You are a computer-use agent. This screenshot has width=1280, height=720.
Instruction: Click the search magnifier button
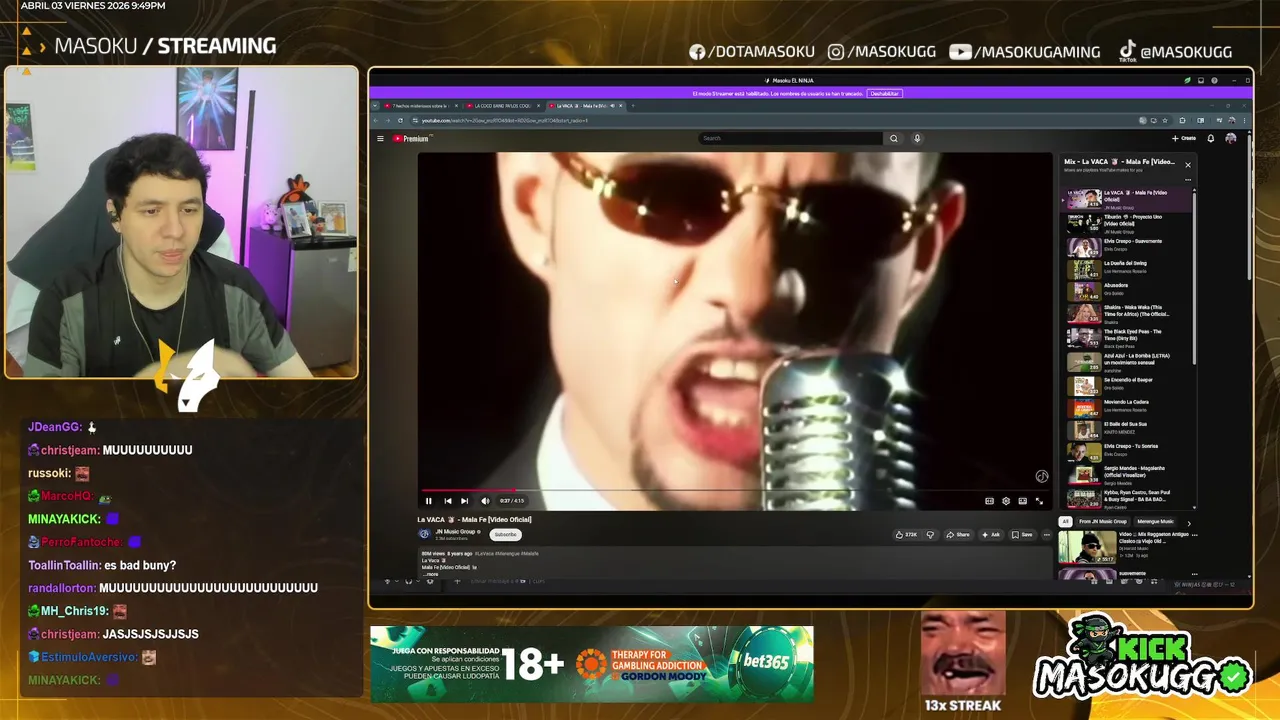point(894,138)
